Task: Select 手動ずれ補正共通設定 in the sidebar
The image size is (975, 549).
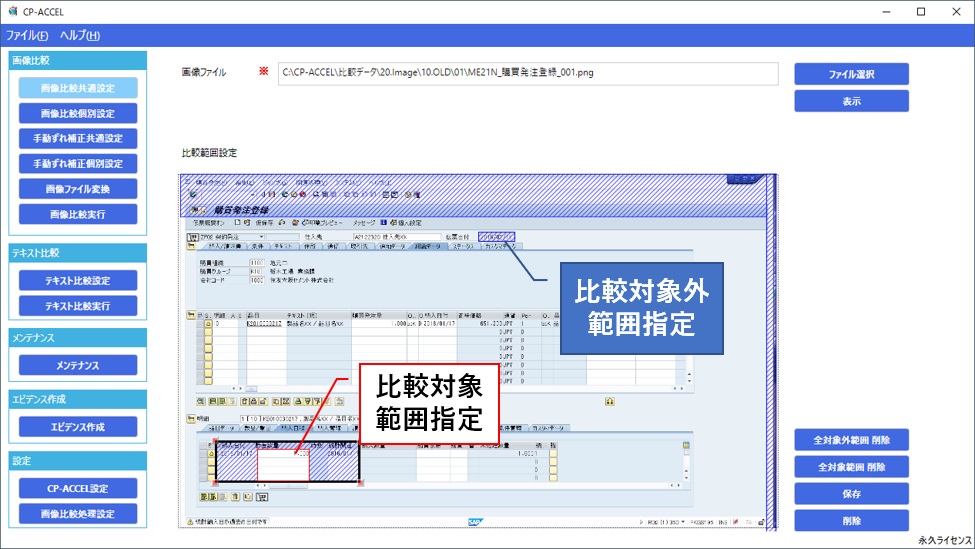Action: (78, 138)
